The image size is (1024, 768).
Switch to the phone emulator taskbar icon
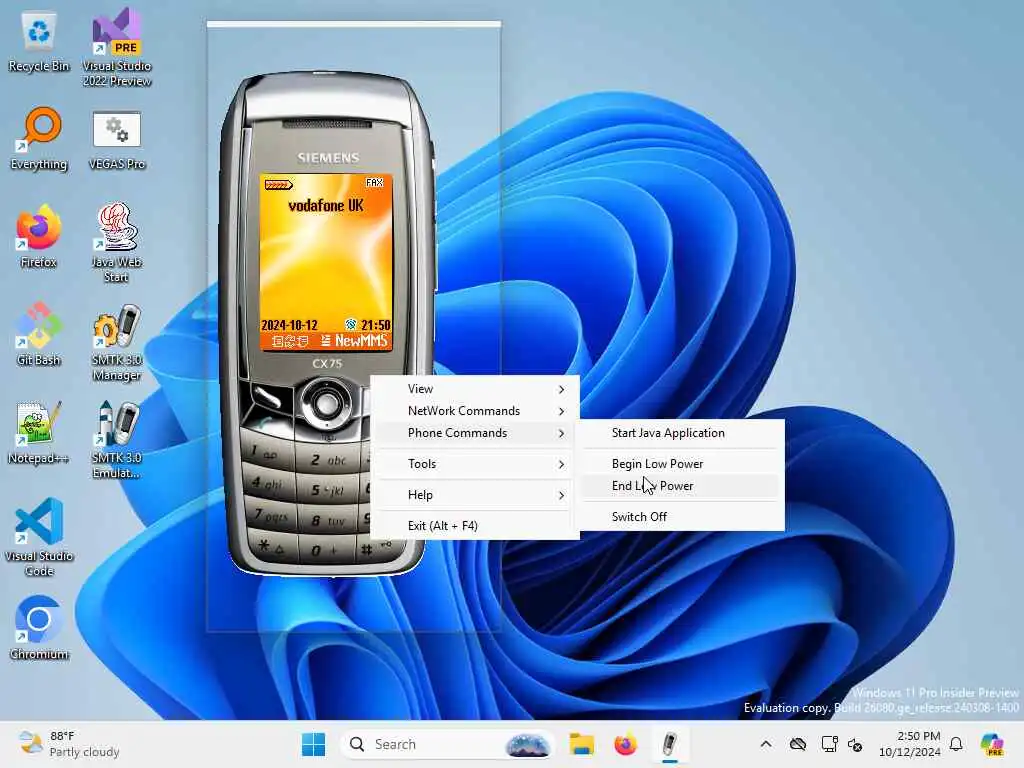[669, 744]
